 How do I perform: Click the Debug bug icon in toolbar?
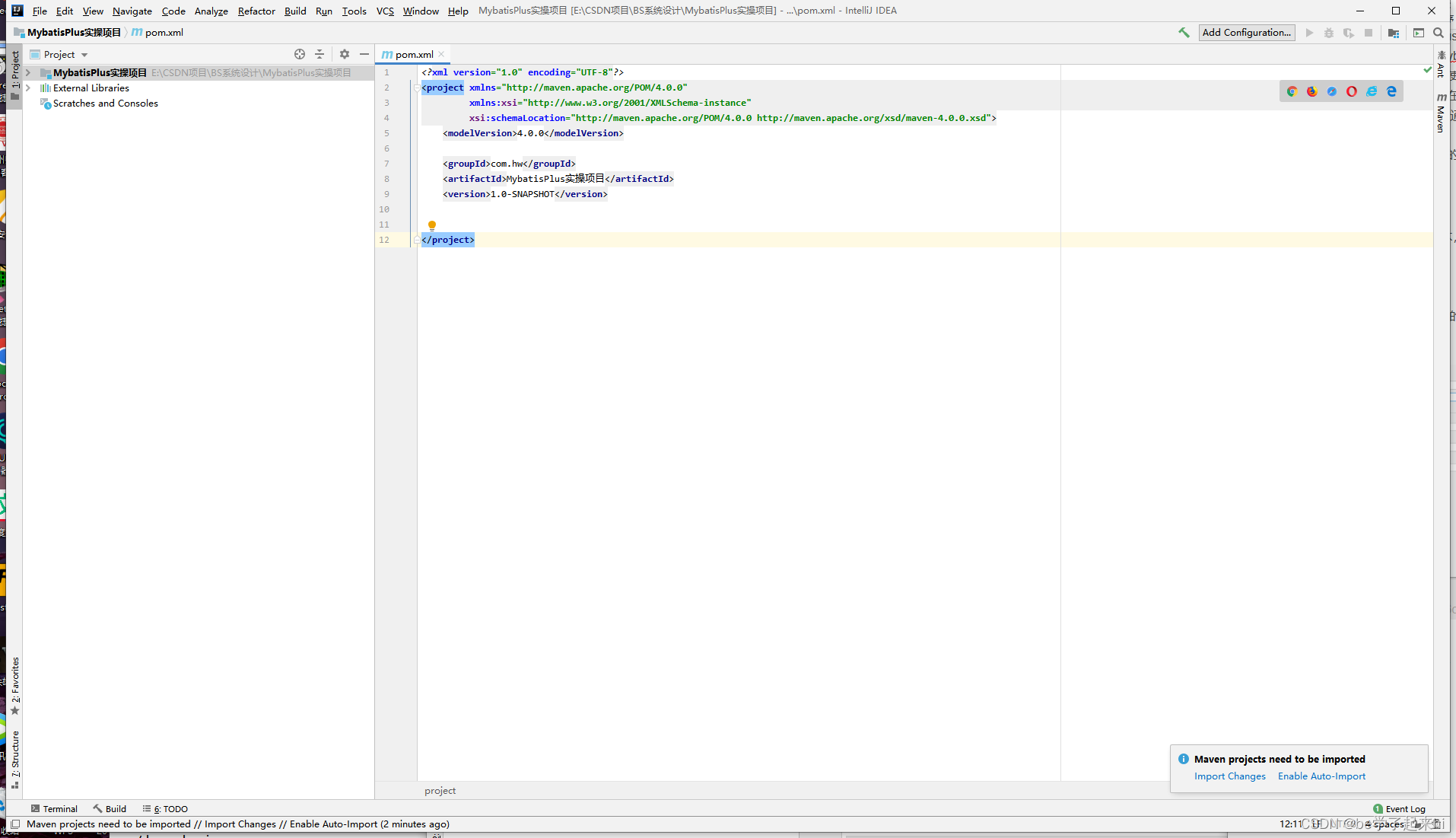click(x=1329, y=33)
